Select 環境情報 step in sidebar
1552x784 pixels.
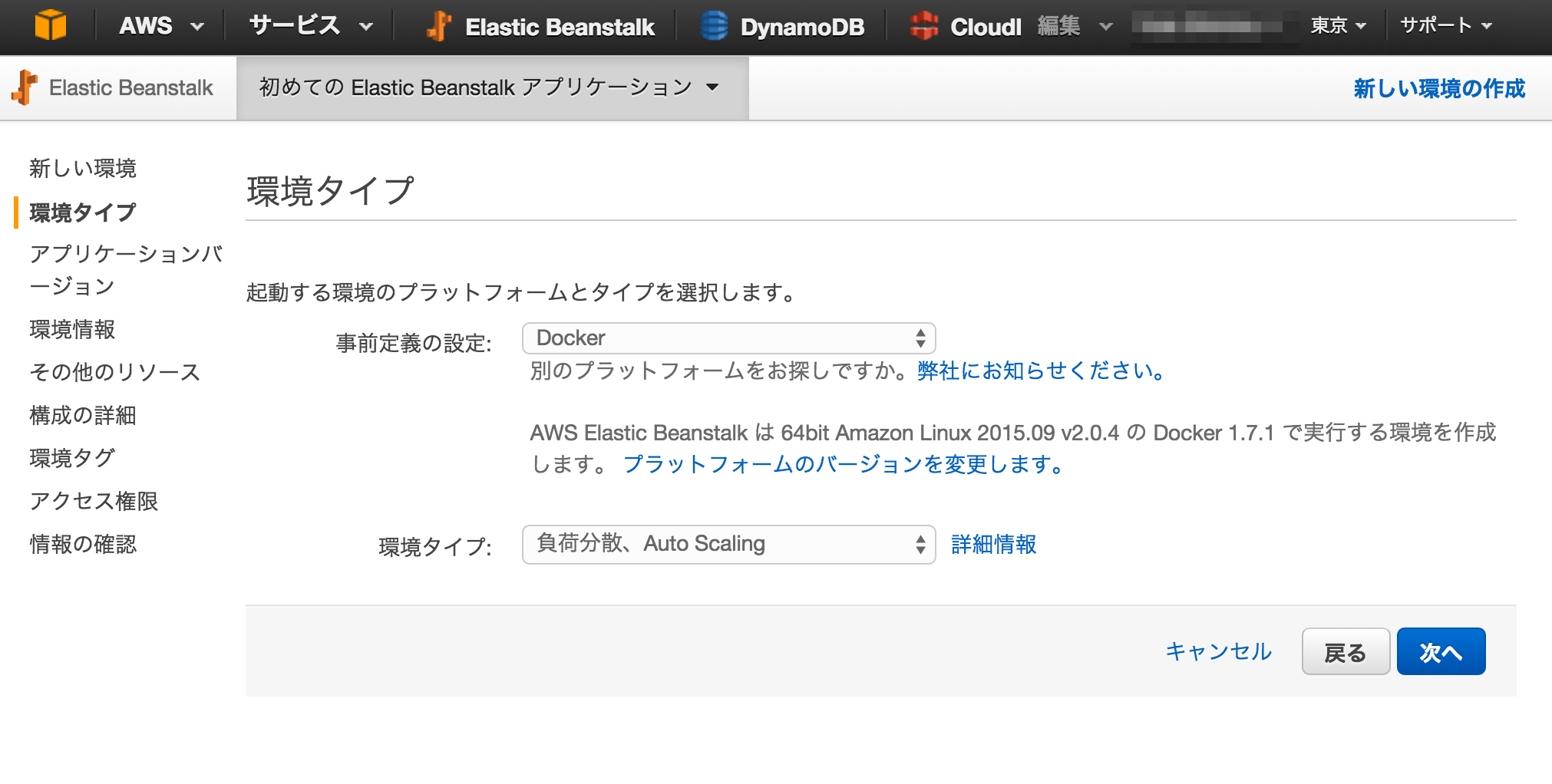(x=72, y=329)
